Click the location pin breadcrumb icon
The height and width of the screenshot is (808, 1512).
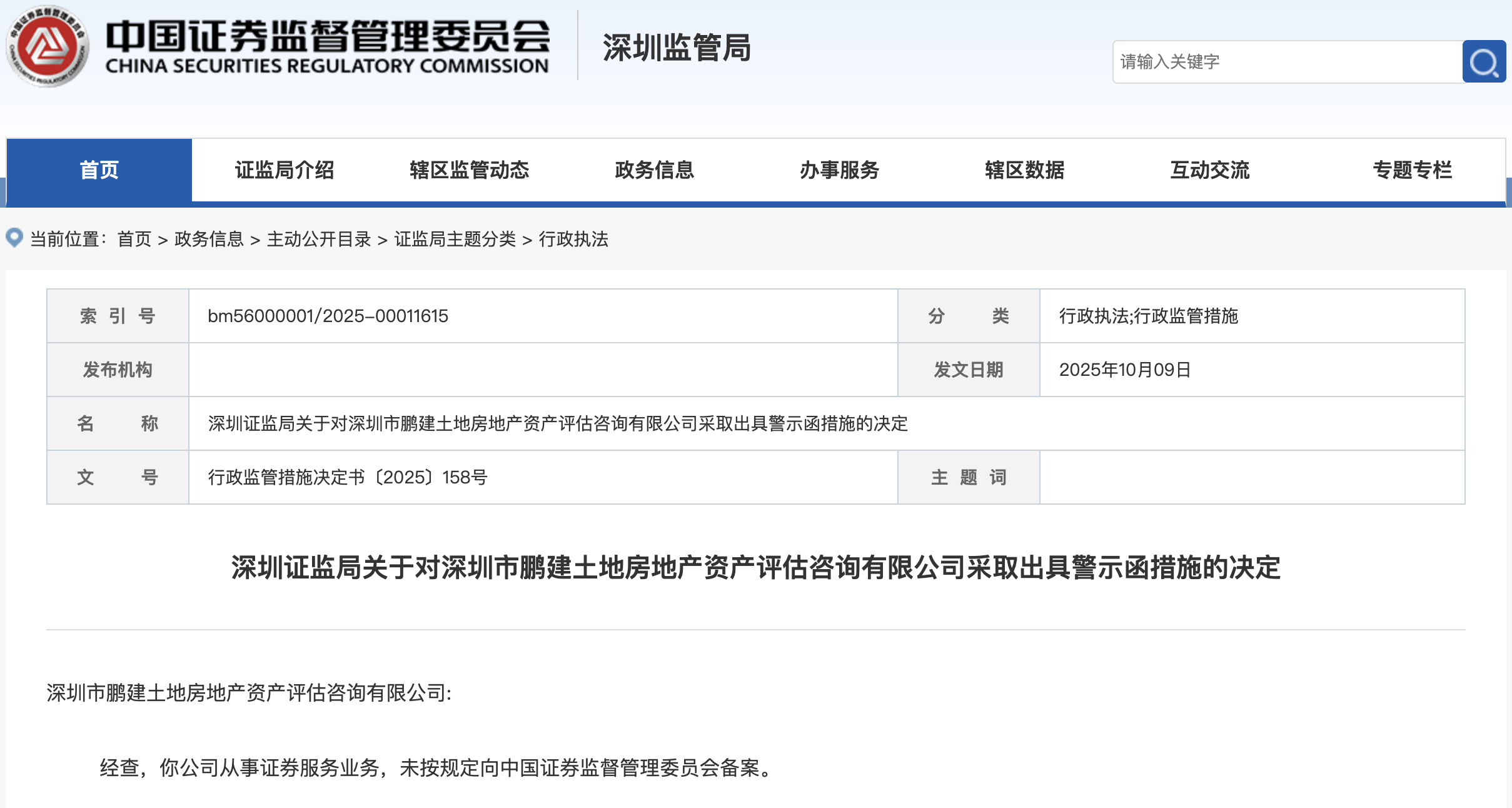(14, 238)
